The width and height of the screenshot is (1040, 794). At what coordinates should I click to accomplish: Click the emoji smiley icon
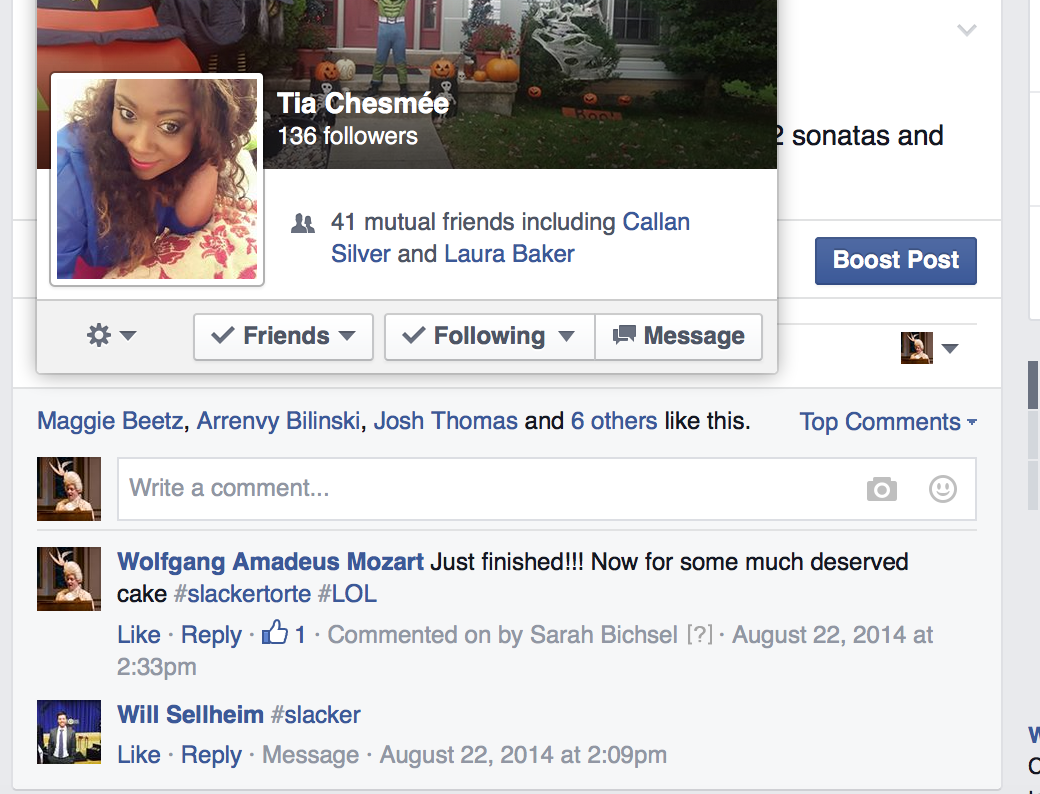coord(942,488)
